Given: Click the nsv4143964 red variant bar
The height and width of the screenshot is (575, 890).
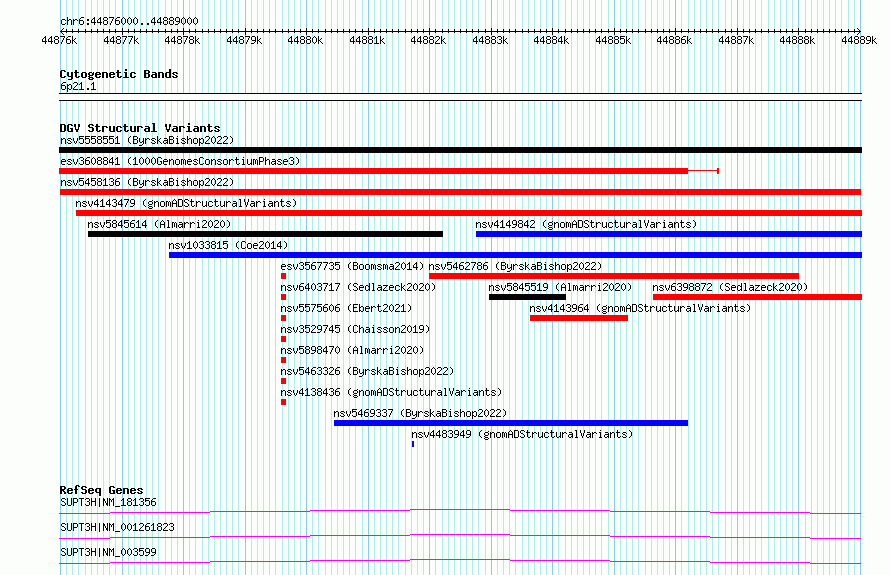Looking at the screenshot, I should point(579,318).
